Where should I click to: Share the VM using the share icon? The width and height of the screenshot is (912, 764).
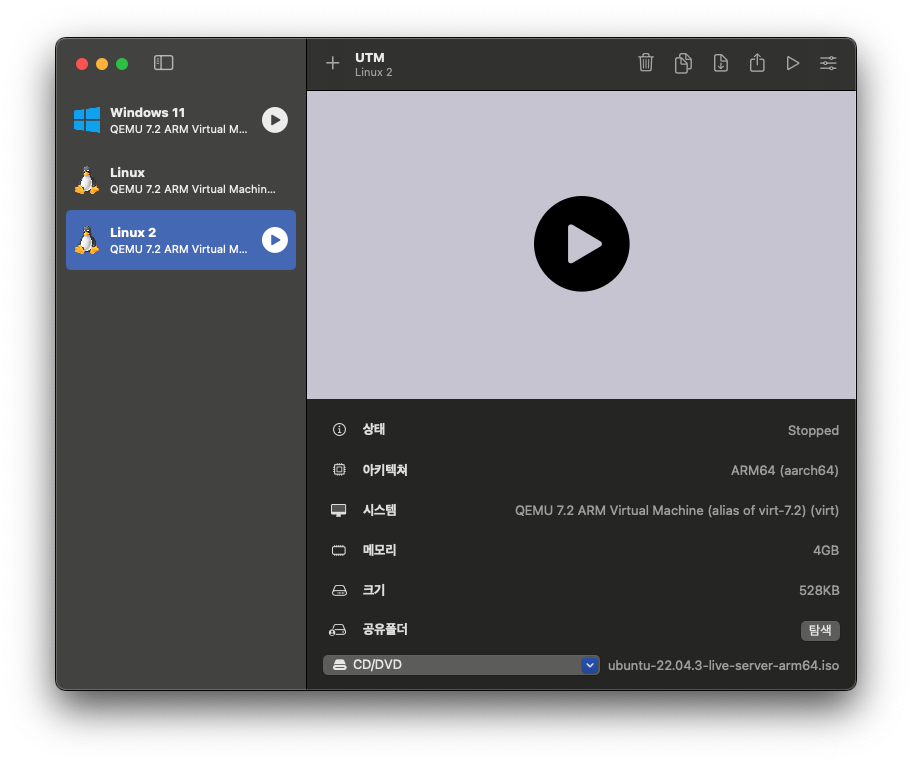pyautogui.click(x=757, y=63)
